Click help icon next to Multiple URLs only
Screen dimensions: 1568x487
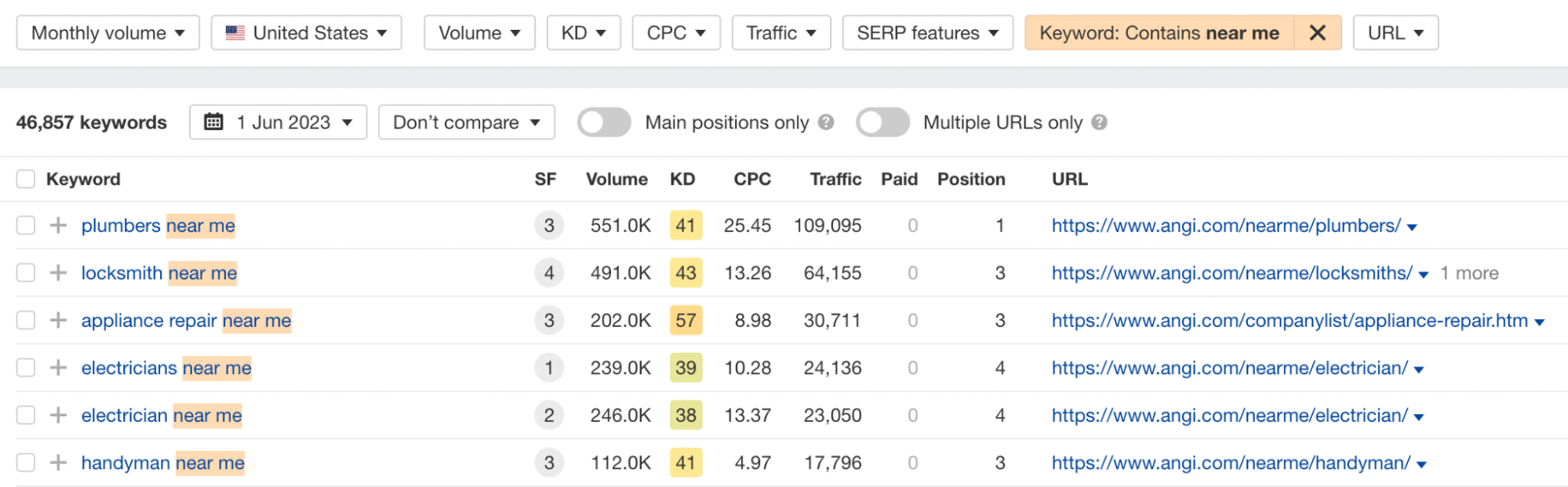point(1099,122)
